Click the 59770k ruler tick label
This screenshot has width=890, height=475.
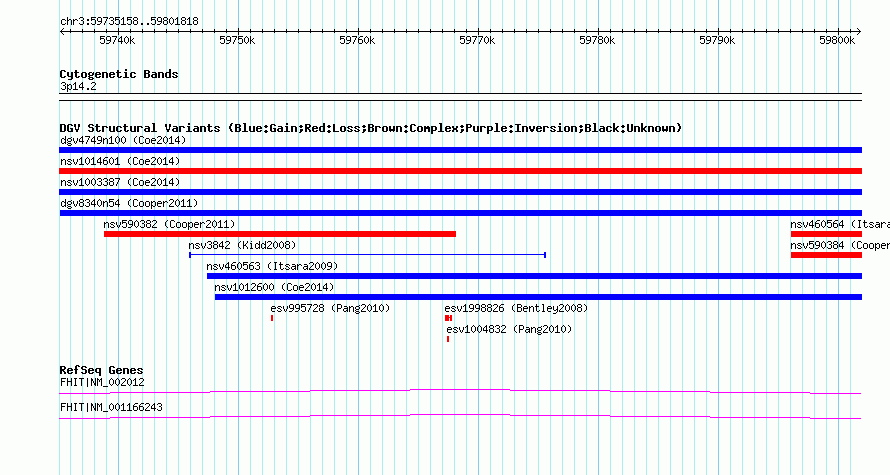(x=477, y=40)
